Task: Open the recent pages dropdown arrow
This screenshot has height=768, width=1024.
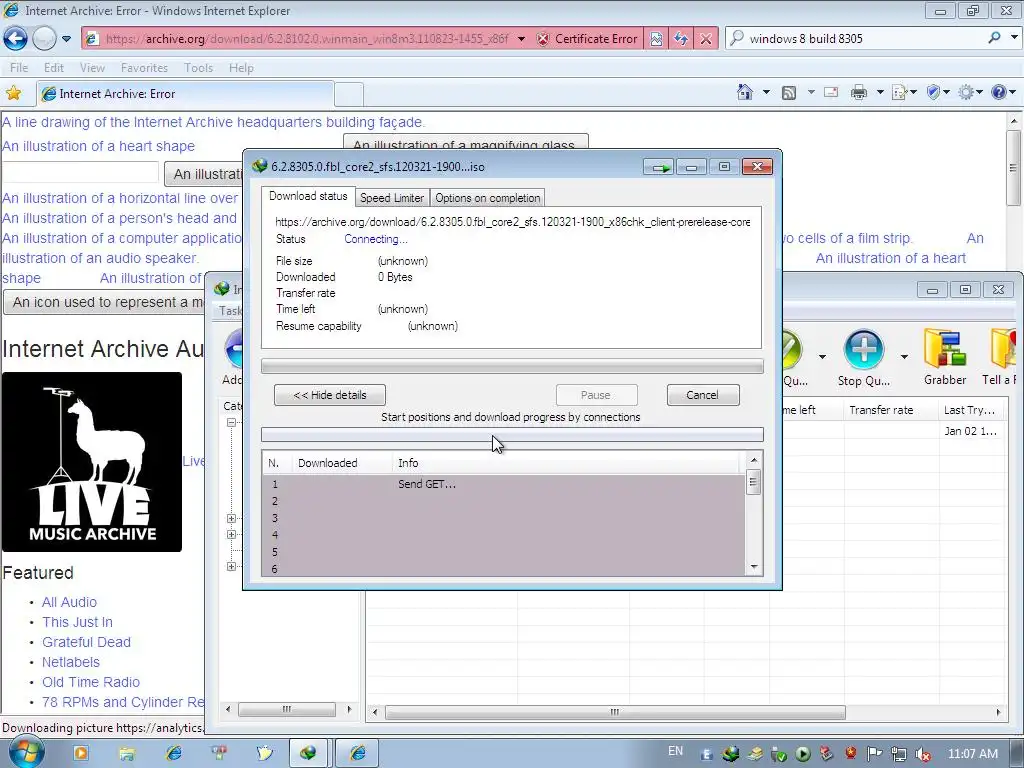Action: pyautogui.click(x=66, y=39)
